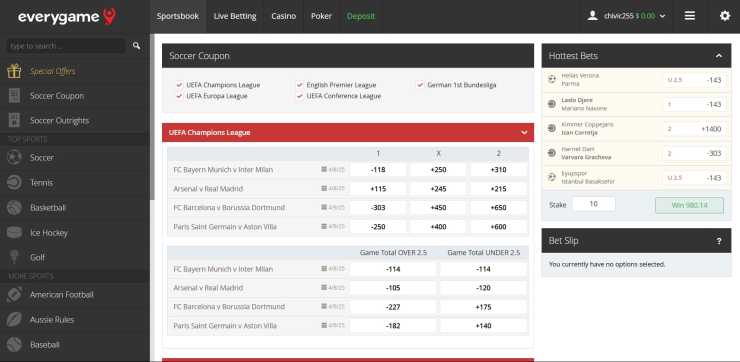Toggle the English Premier League checkbox

tap(300, 85)
